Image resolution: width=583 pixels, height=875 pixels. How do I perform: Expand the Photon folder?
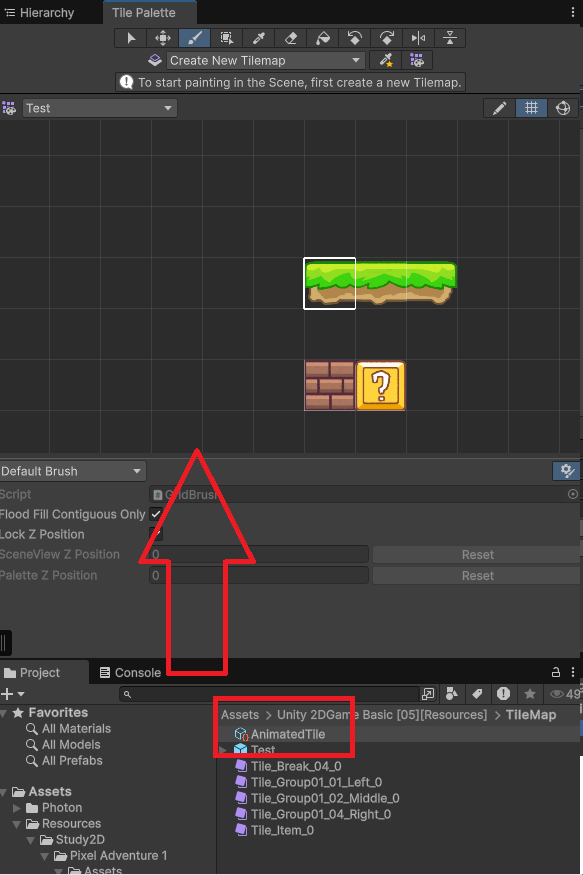point(17,808)
